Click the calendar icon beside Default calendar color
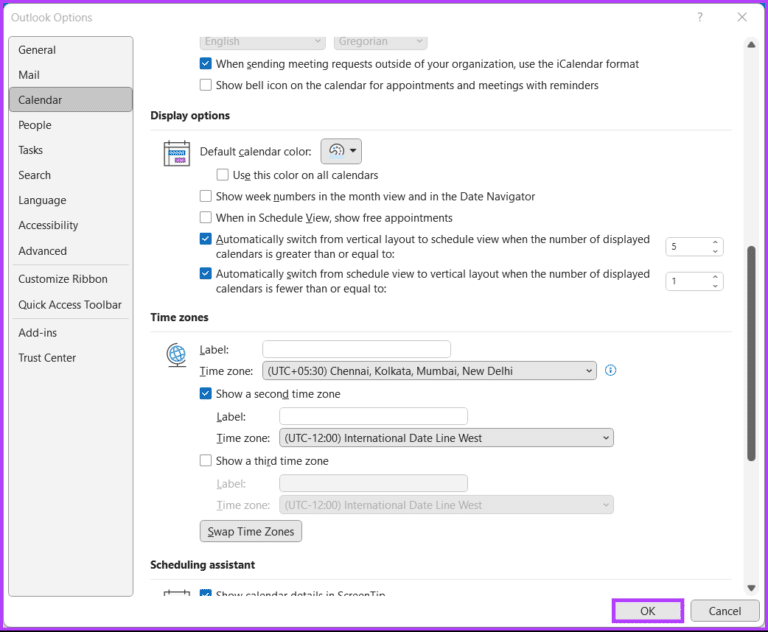768x632 pixels. tap(177, 153)
